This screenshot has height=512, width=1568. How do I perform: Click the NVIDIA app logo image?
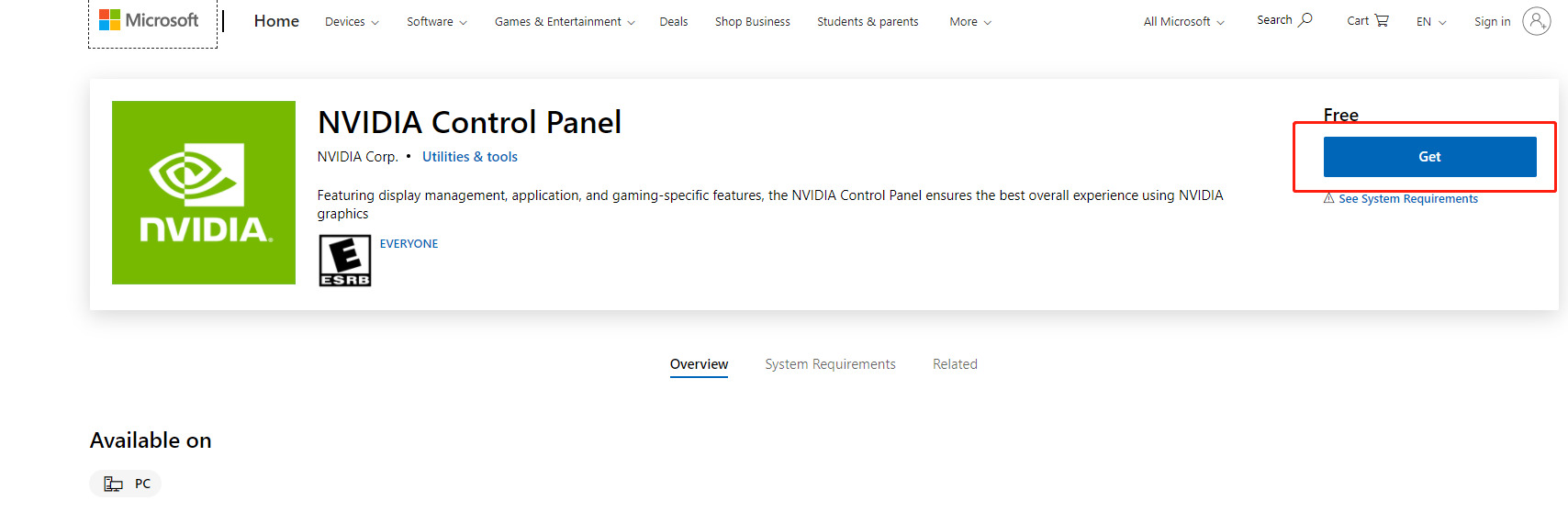(x=204, y=193)
